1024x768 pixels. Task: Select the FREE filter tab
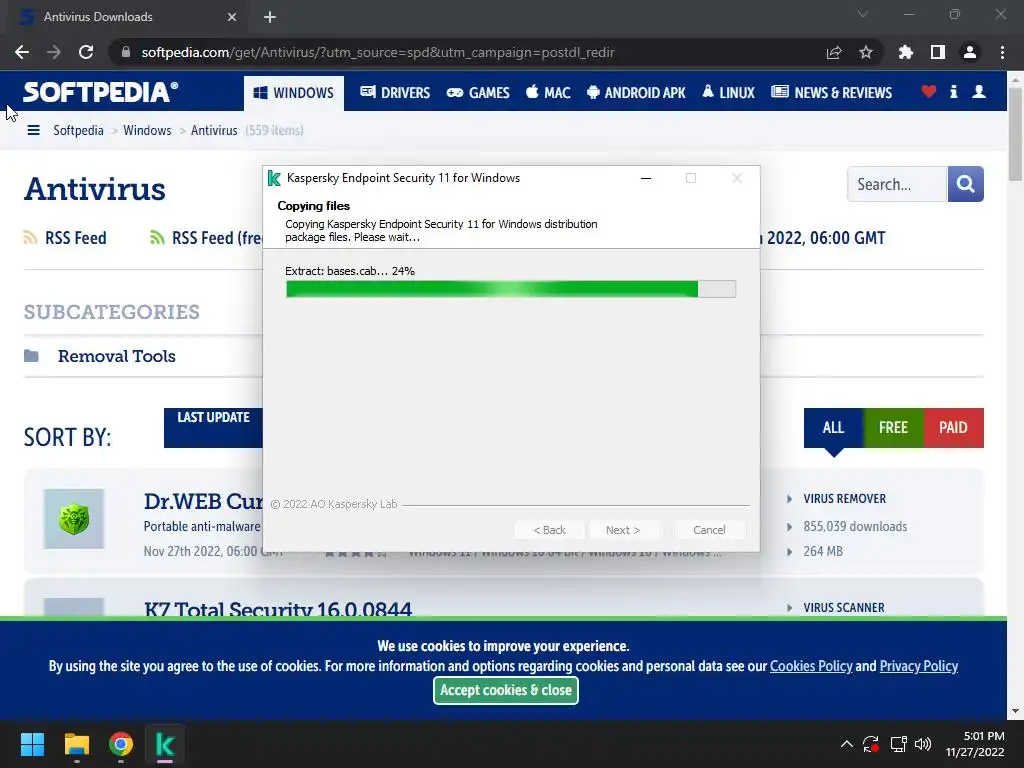[x=893, y=428]
